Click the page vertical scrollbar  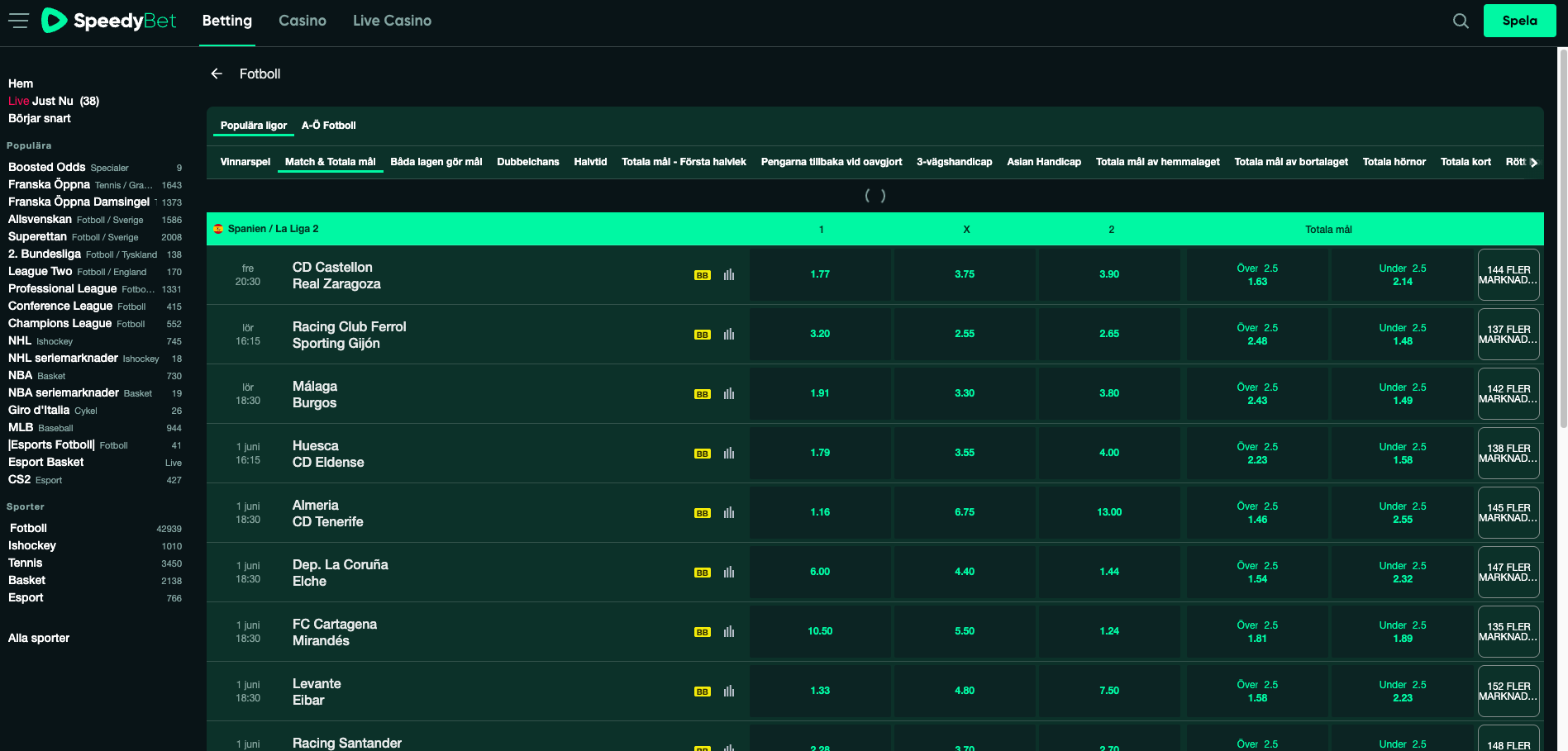click(1562, 238)
